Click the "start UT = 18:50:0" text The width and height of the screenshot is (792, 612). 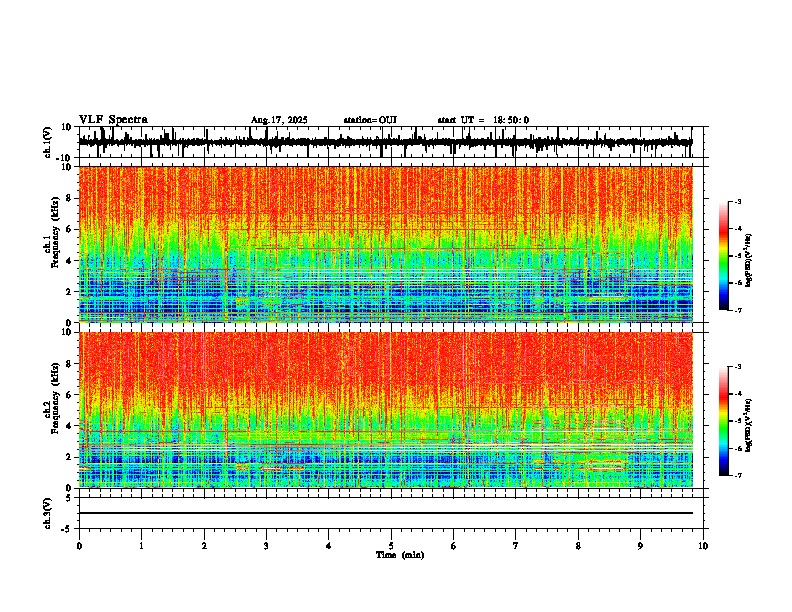pyautogui.click(x=483, y=120)
